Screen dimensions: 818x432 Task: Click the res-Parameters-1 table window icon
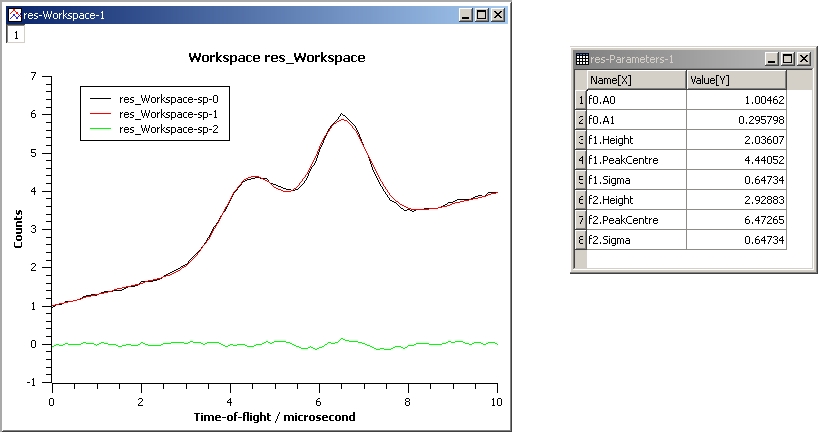tap(582, 59)
